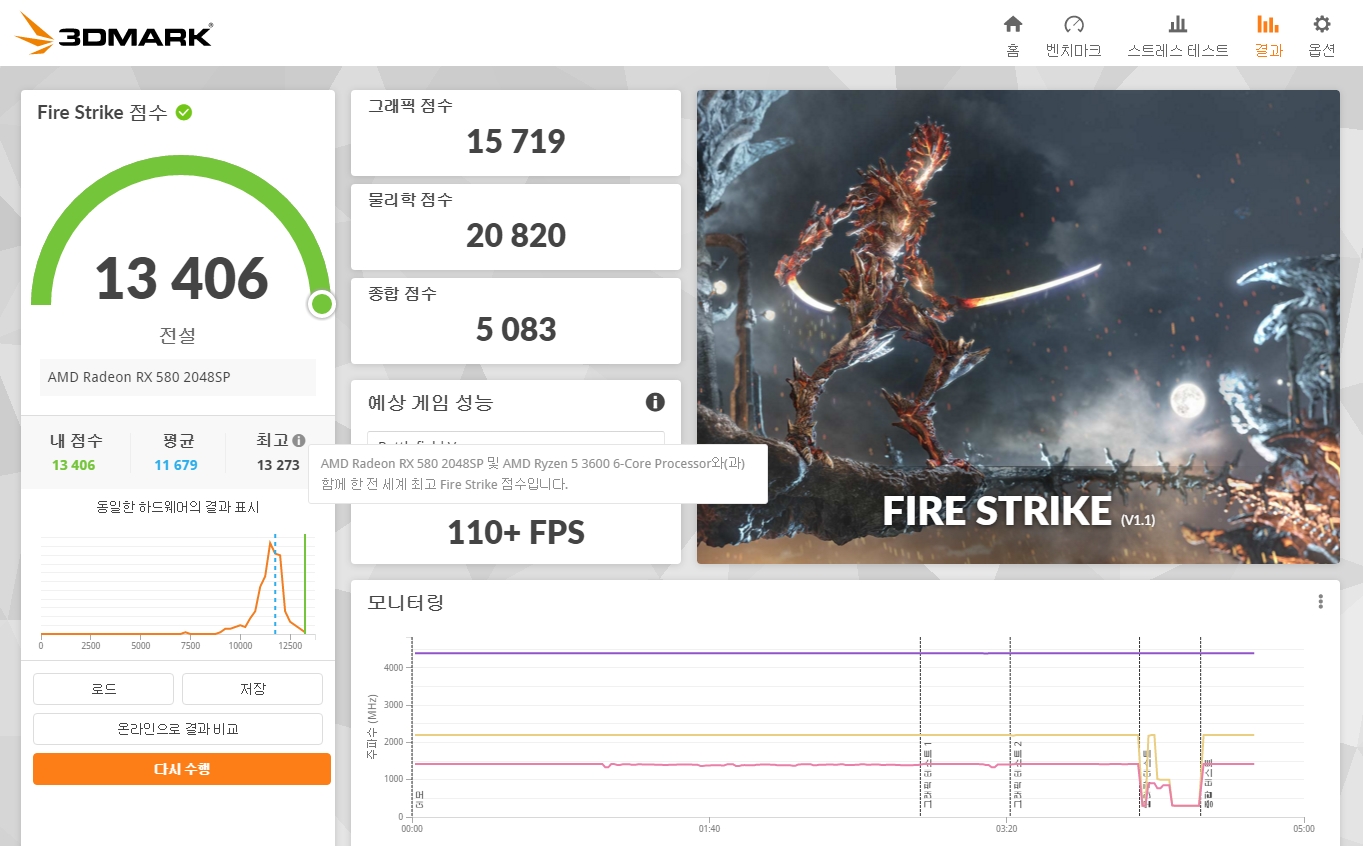1363x846 pixels.
Task: Click 온라인으로 결과 비교
Action: point(178,729)
